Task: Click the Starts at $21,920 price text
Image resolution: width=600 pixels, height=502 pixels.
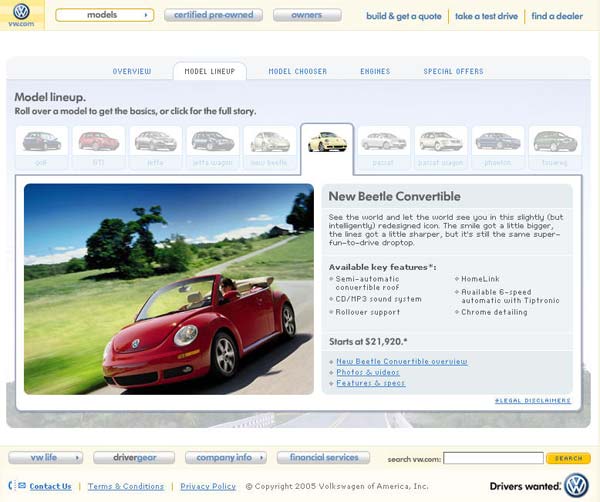Action: (x=368, y=342)
